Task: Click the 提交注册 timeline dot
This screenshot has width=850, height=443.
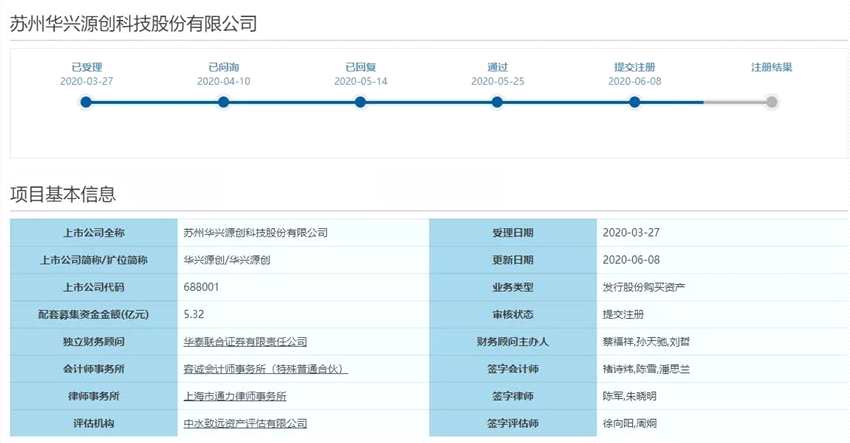Action: pos(635,102)
